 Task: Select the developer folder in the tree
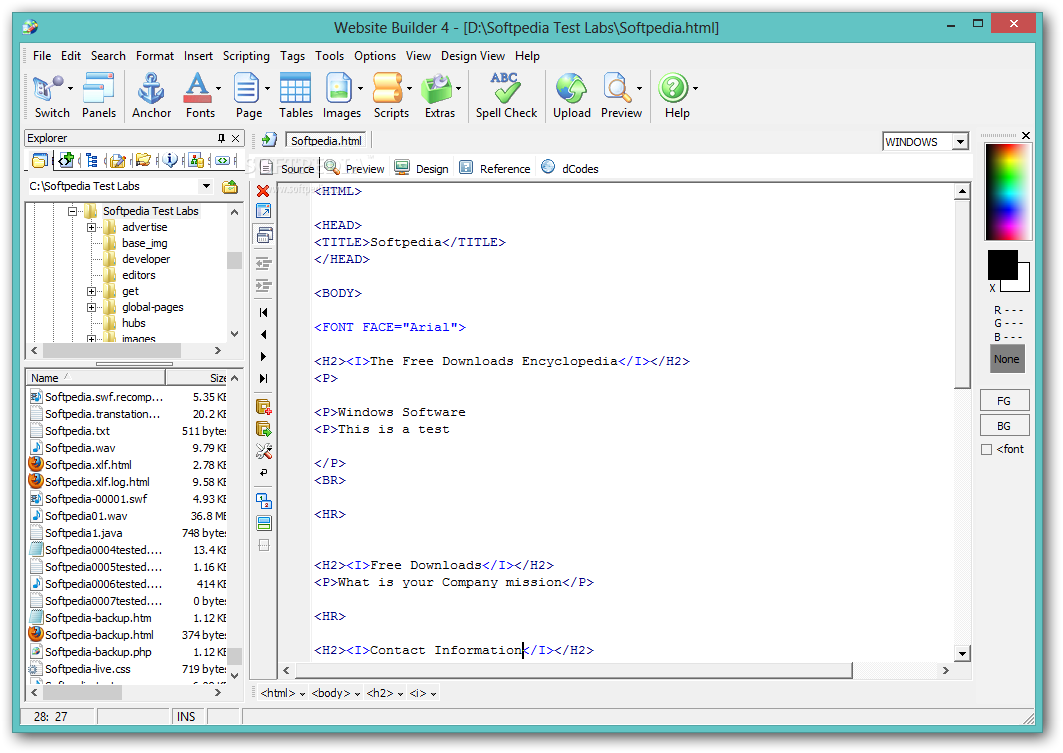point(146,259)
